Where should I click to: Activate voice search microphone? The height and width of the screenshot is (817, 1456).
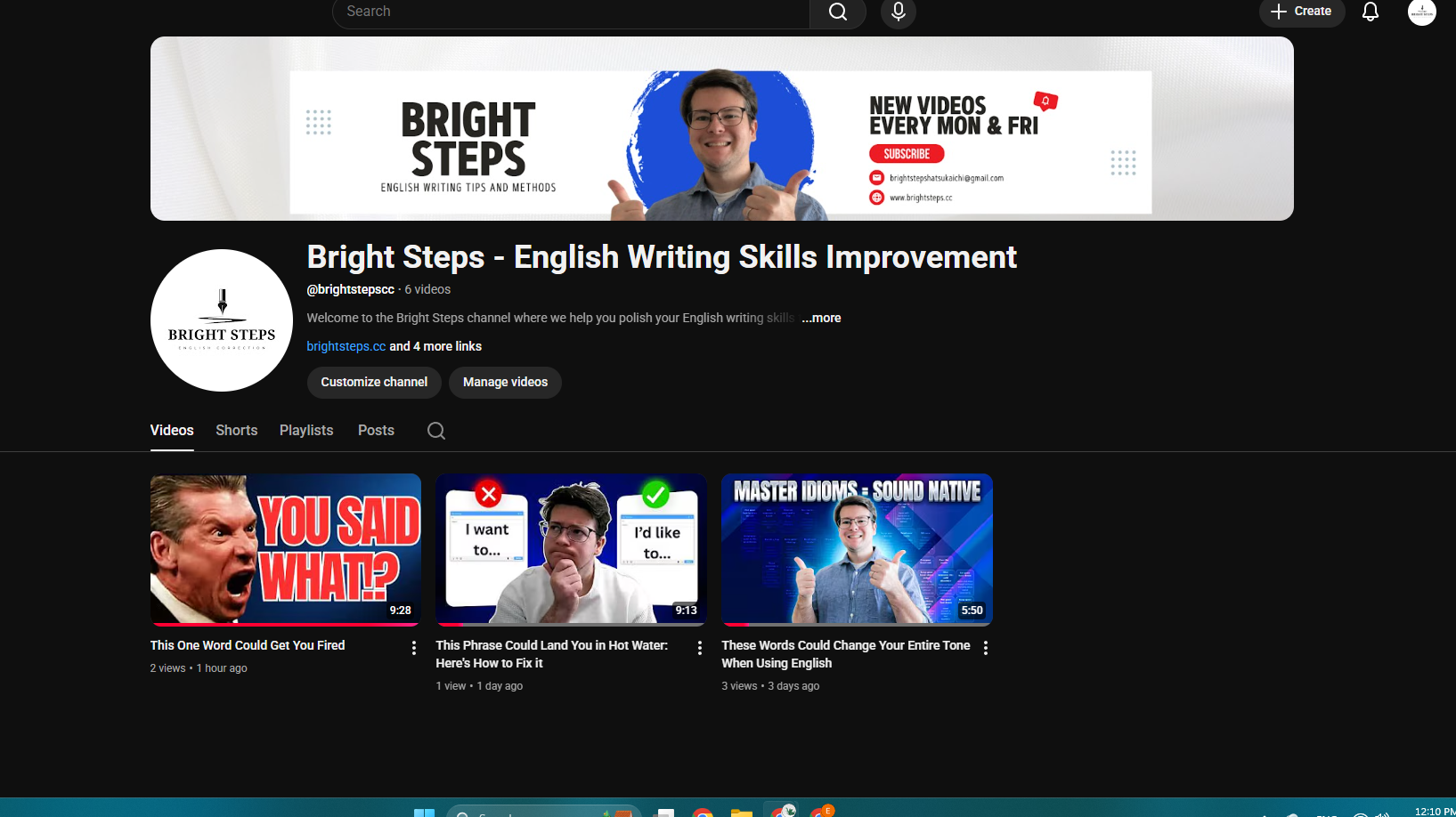(899, 12)
